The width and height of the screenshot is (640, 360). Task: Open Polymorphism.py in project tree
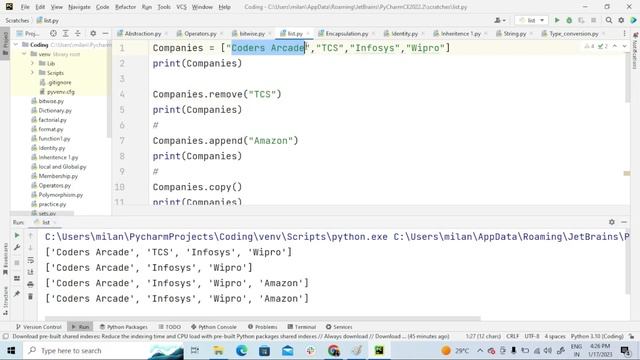point(60,195)
